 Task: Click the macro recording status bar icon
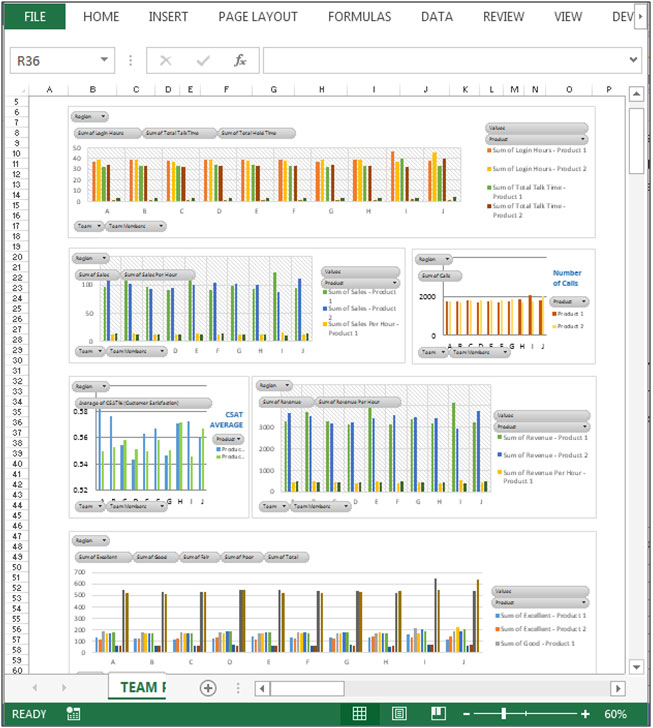click(73, 714)
